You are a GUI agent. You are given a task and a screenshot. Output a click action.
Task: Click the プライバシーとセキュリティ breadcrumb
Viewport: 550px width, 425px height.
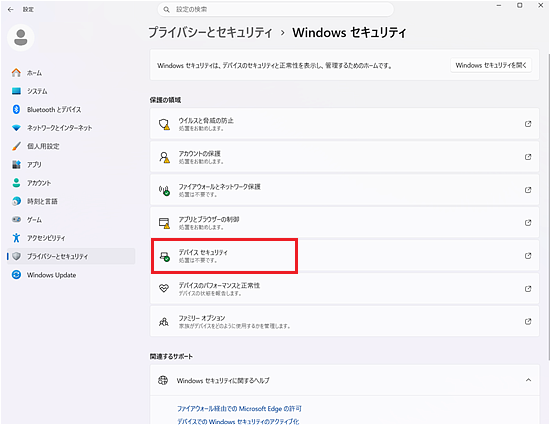[210, 33]
